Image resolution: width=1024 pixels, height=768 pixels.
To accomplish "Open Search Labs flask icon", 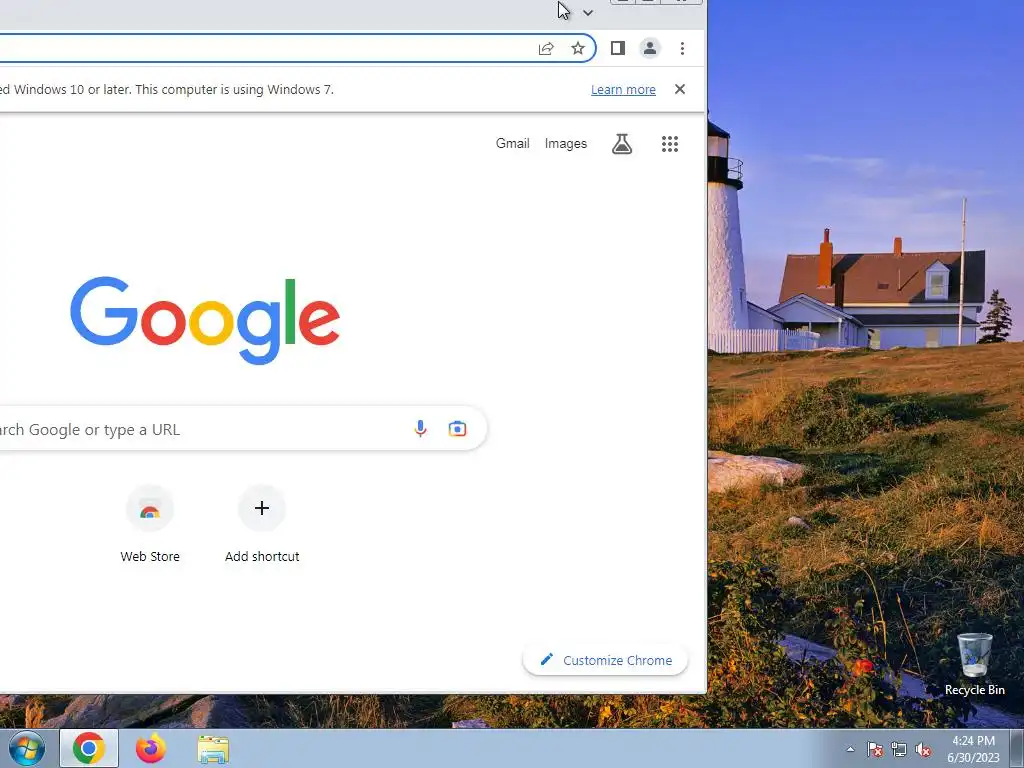I will 622,144.
